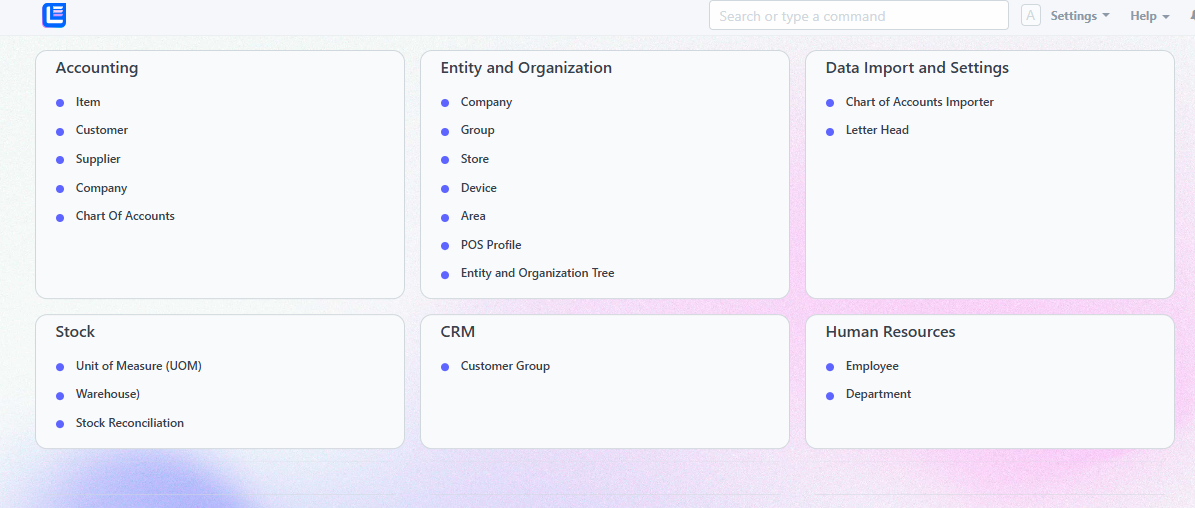
Task: Open Customer Group under CRM
Action: (x=505, y=366)
